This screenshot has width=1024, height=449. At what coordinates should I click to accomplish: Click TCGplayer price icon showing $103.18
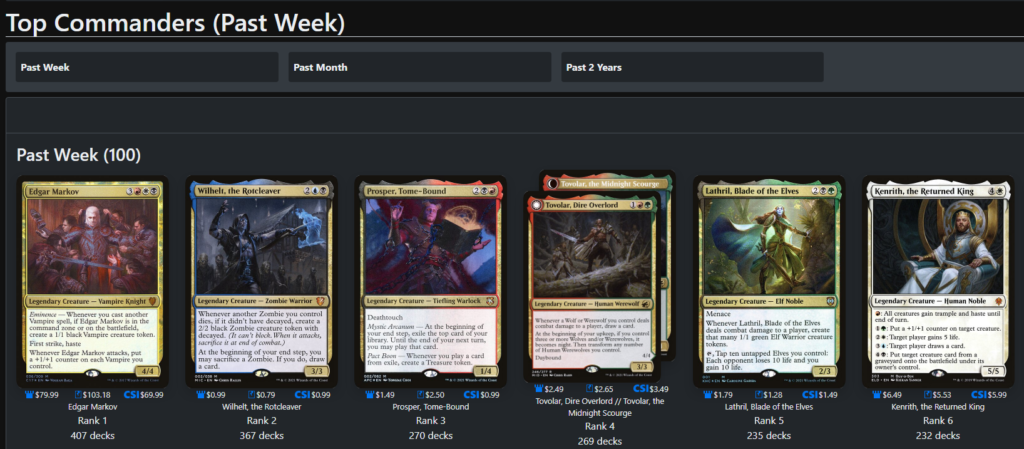[79, 395]
